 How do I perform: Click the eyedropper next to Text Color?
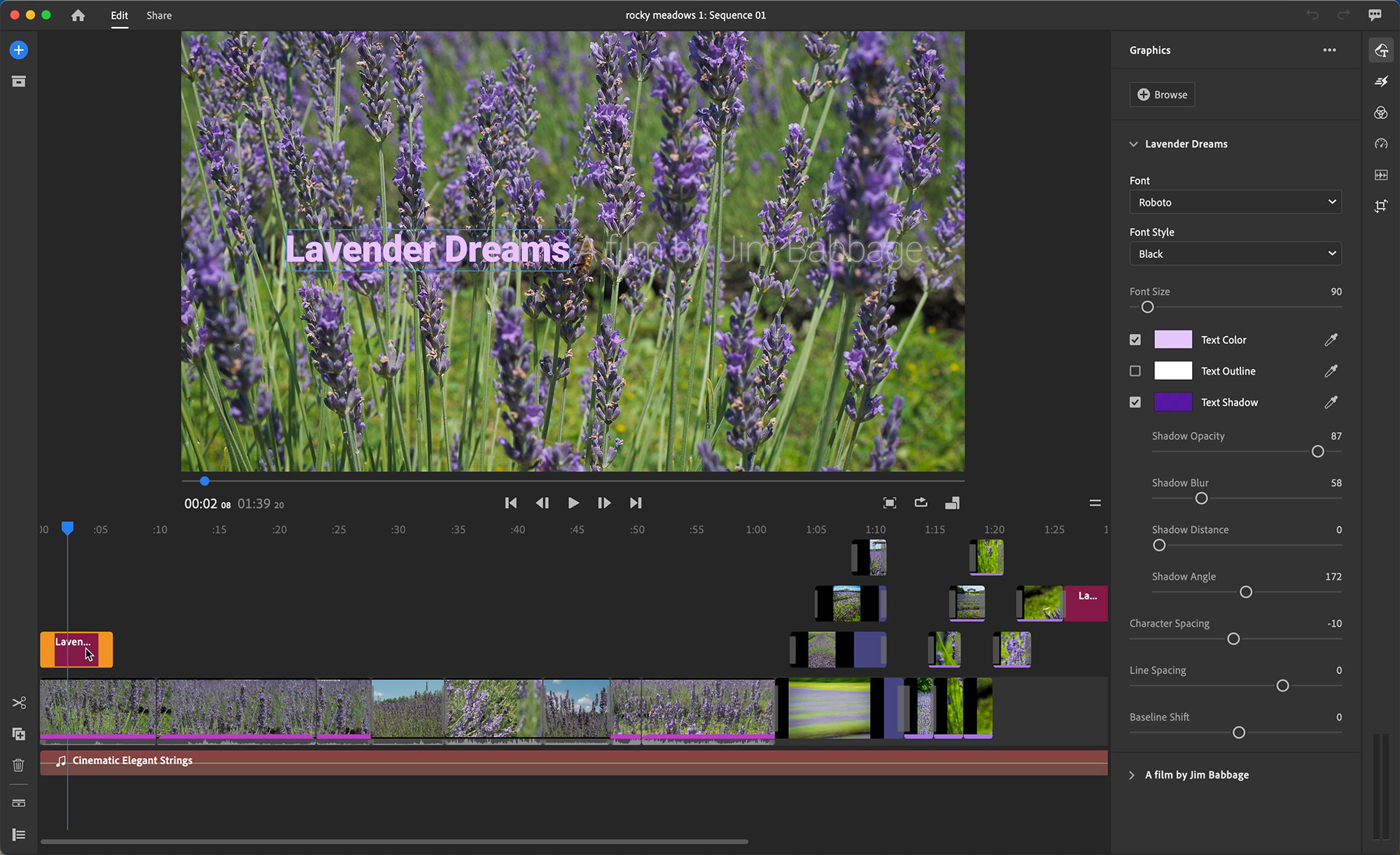(x=1331, y=340)
